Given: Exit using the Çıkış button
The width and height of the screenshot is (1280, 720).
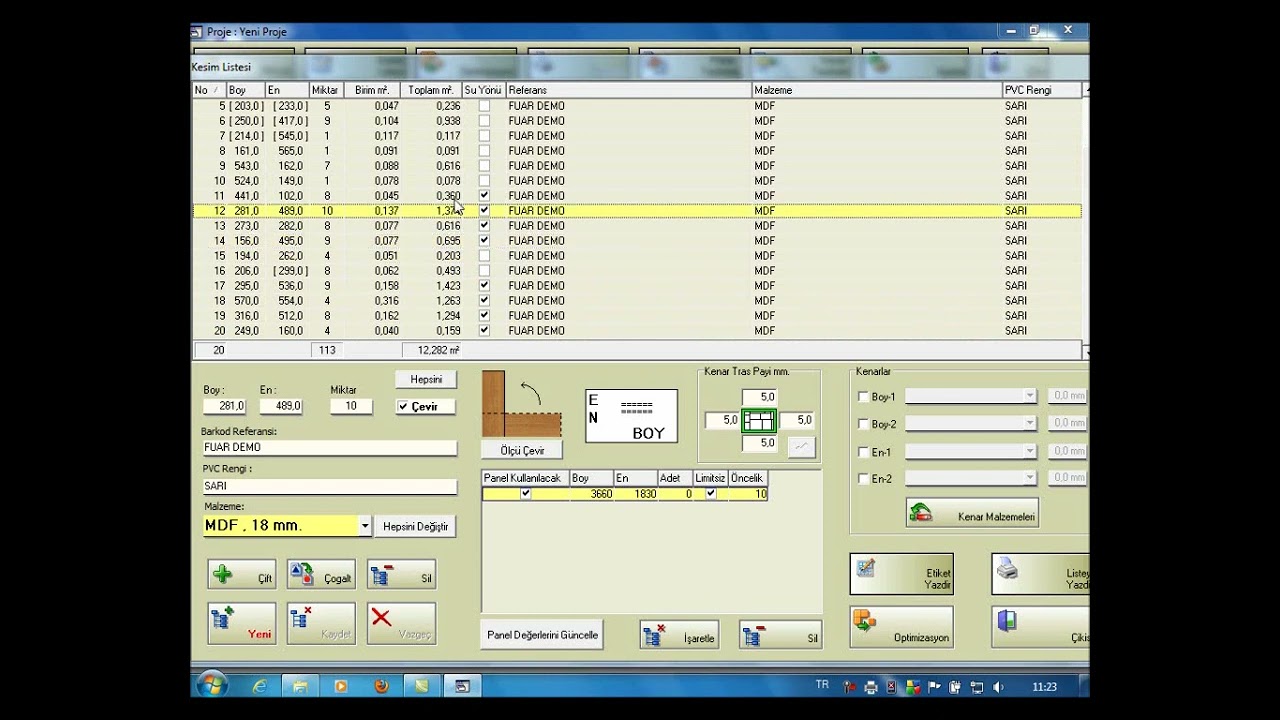Looking at the screenshot, I should click(1040, 627).
